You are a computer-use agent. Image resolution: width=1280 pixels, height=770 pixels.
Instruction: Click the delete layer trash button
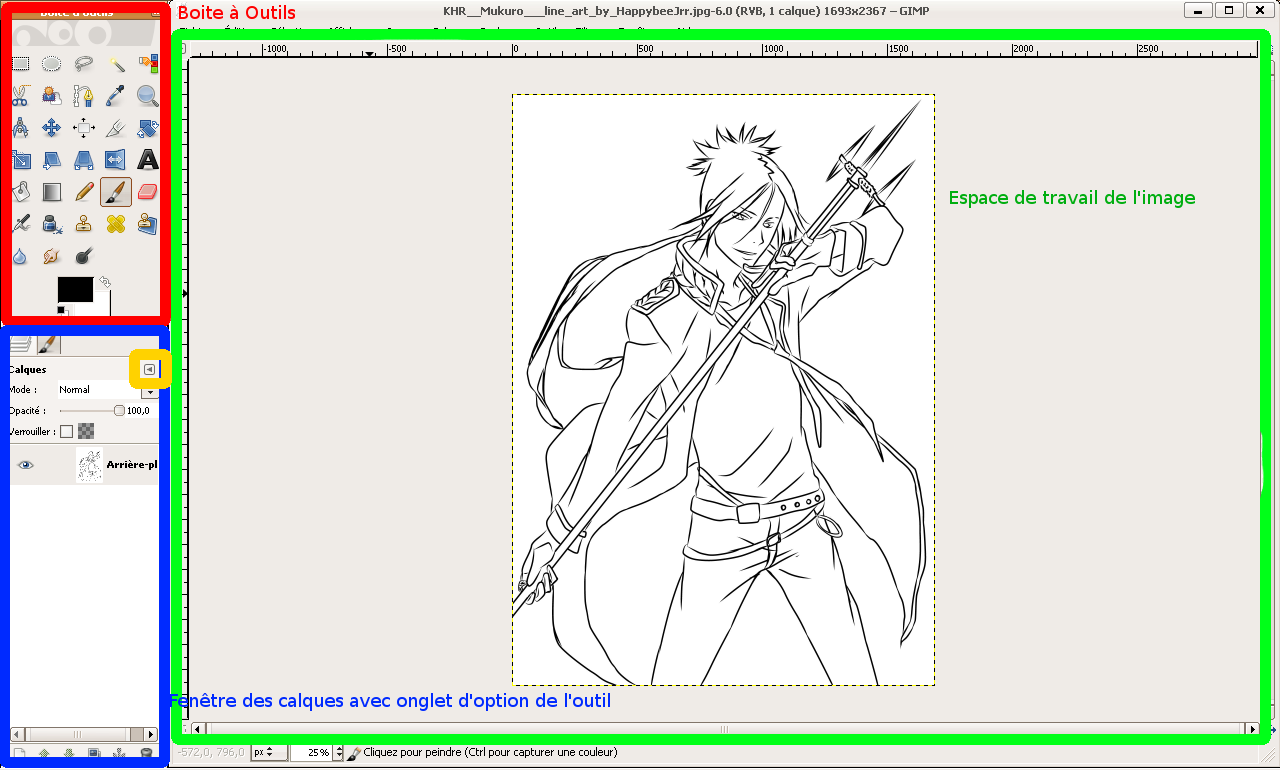[x=147, y=754]
